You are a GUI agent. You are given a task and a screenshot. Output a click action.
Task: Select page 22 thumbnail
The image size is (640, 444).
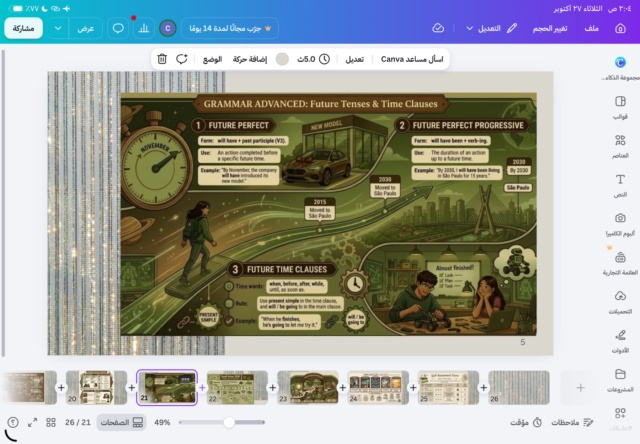pos(237,387)
